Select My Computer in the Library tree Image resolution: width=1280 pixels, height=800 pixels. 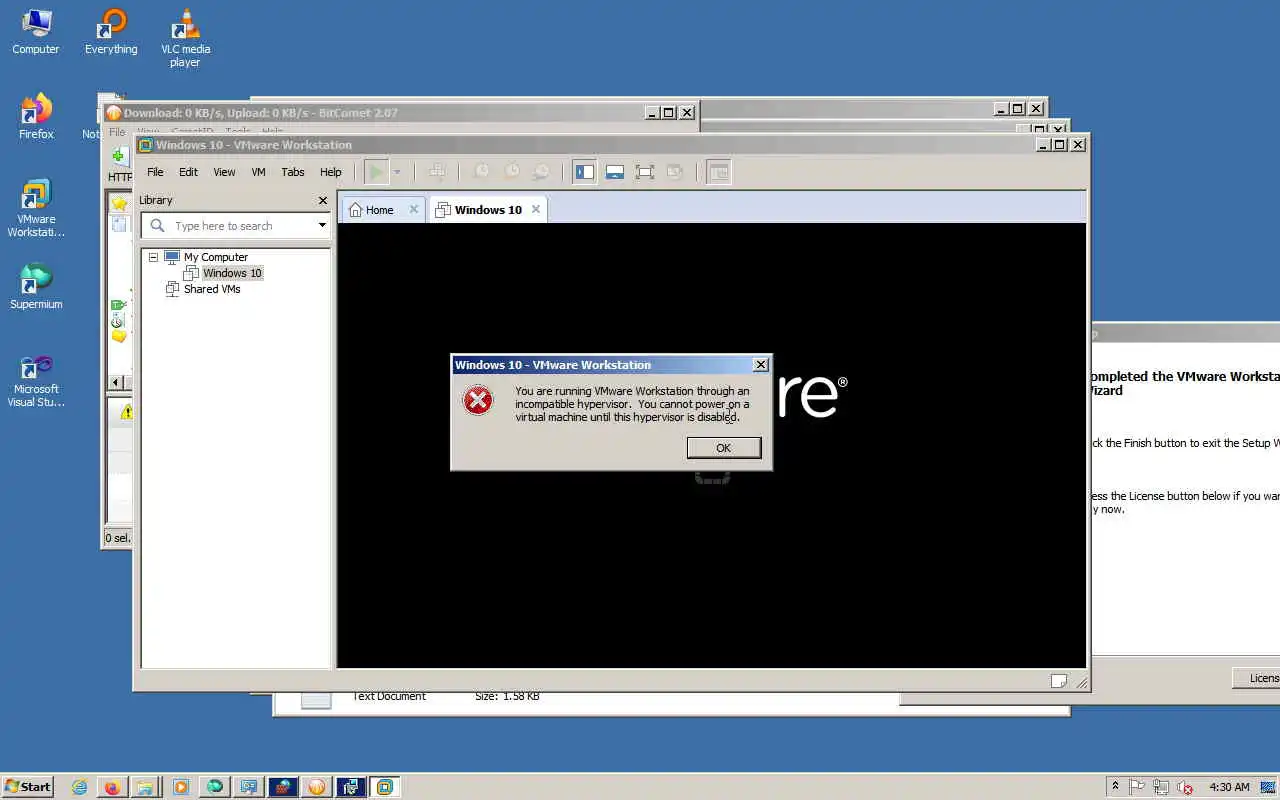click(x=215, y=257)
